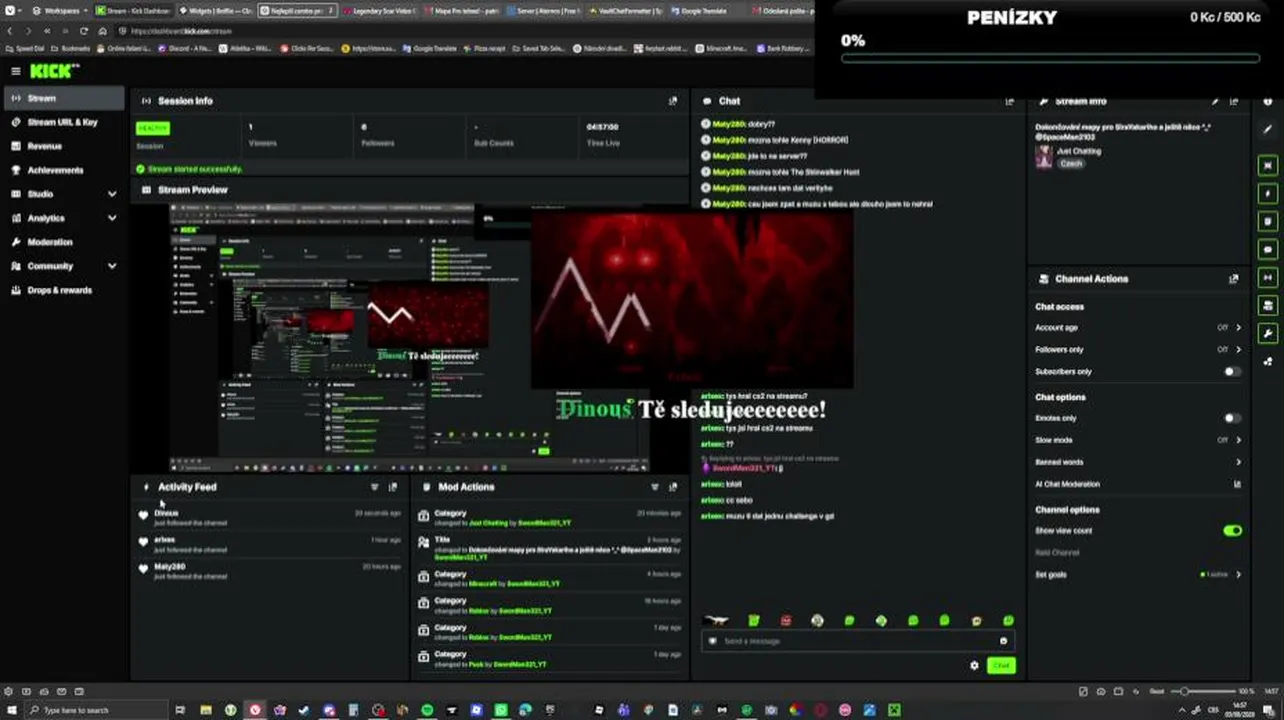Click the lightning icon in right rail

(1269, 193)
